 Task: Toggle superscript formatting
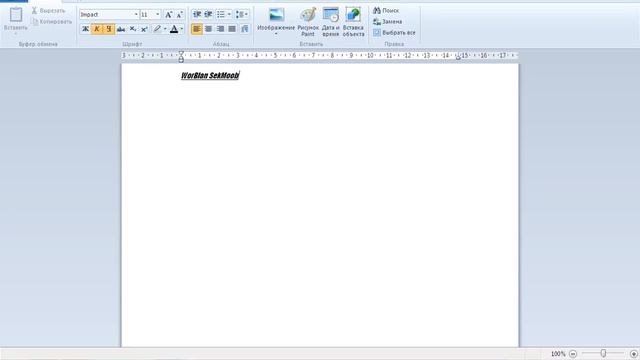click(x=144, y=29)
